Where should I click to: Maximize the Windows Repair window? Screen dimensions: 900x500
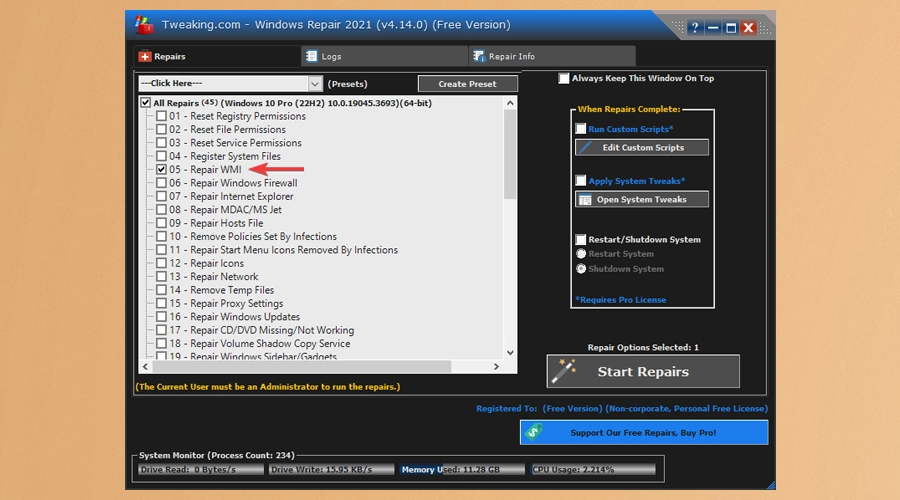pos(731,28)
